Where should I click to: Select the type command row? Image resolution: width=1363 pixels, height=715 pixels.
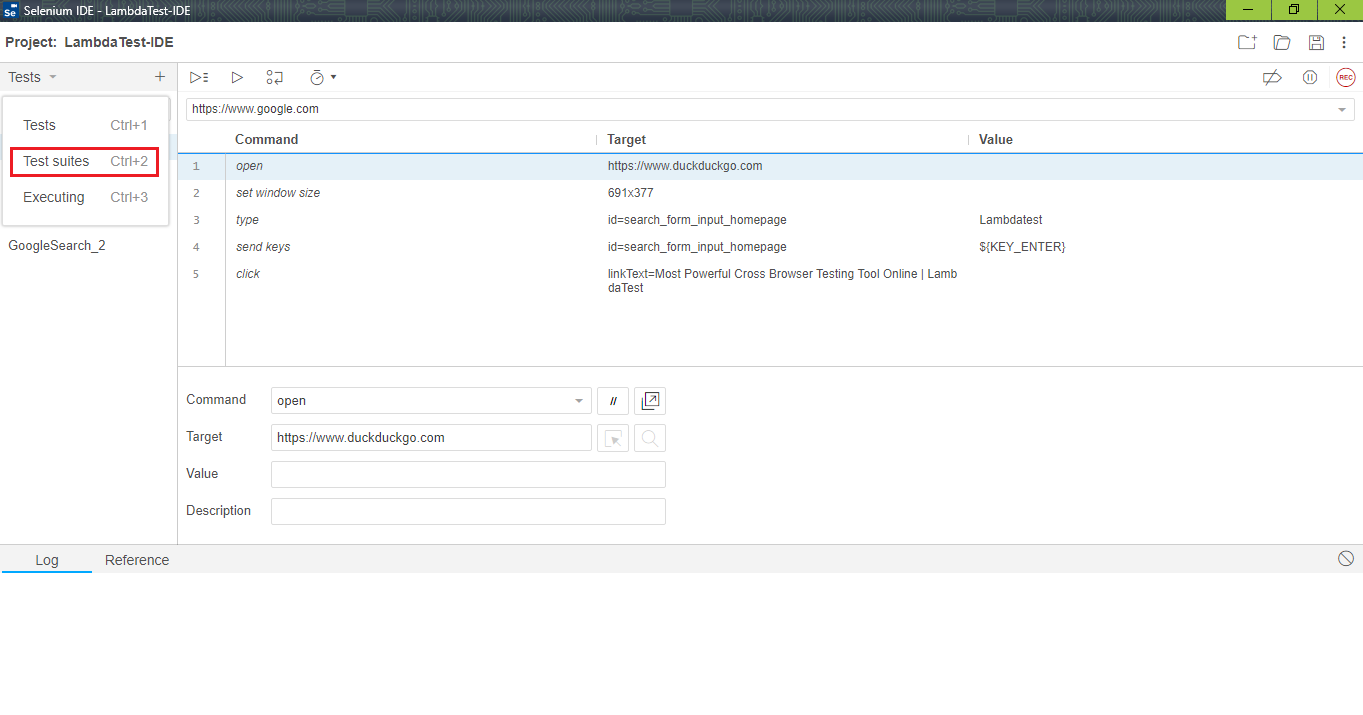coord(770,220)
